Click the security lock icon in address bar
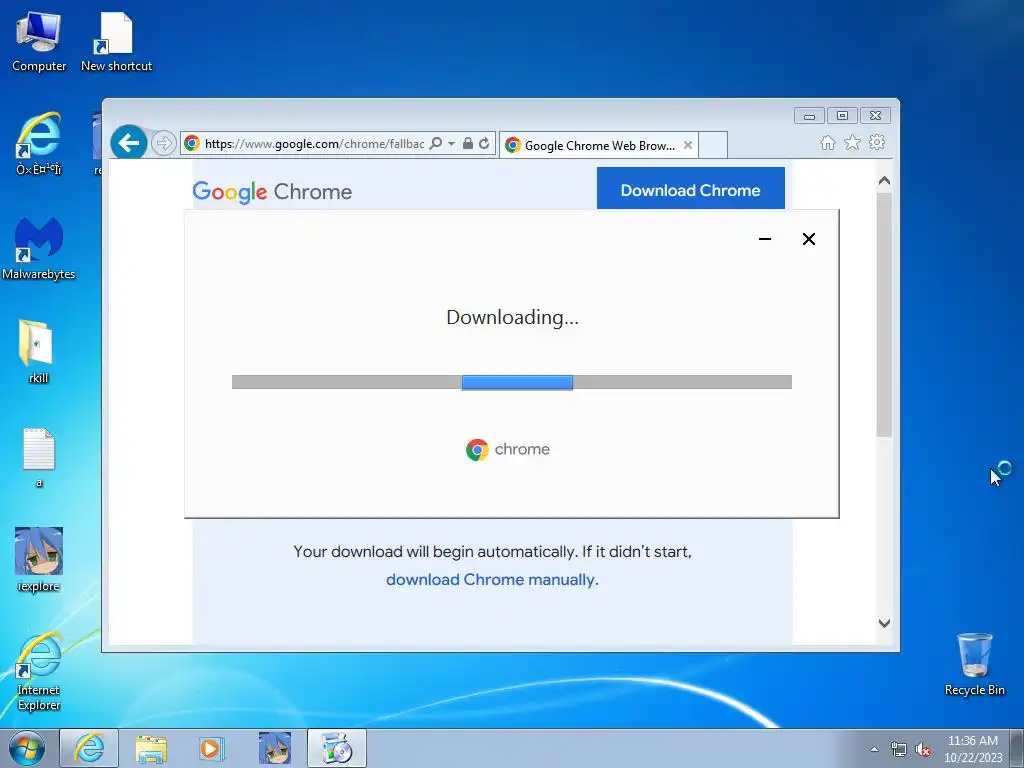The width and height of the screenshot is (1024, 768). tap(468, 144)
